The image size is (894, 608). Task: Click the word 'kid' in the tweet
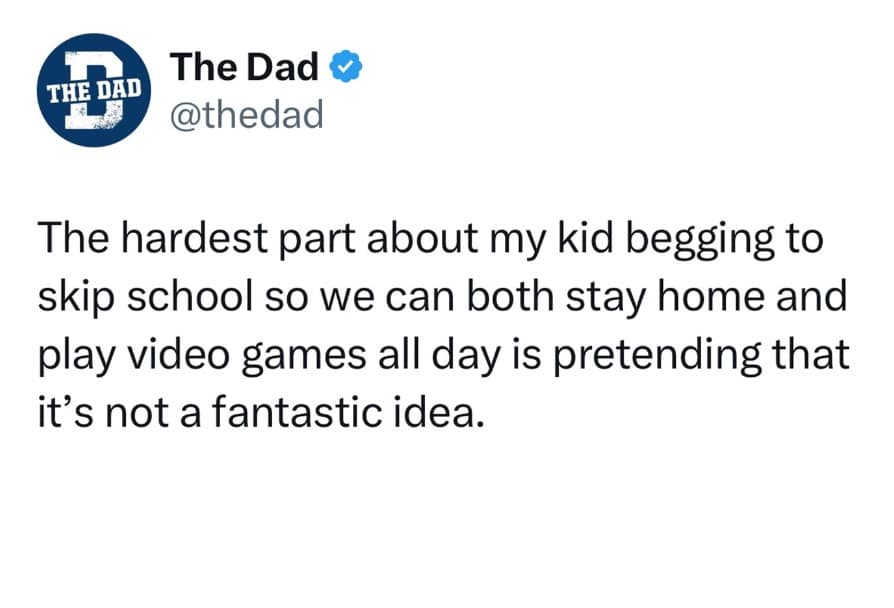[x=601, y=240]
